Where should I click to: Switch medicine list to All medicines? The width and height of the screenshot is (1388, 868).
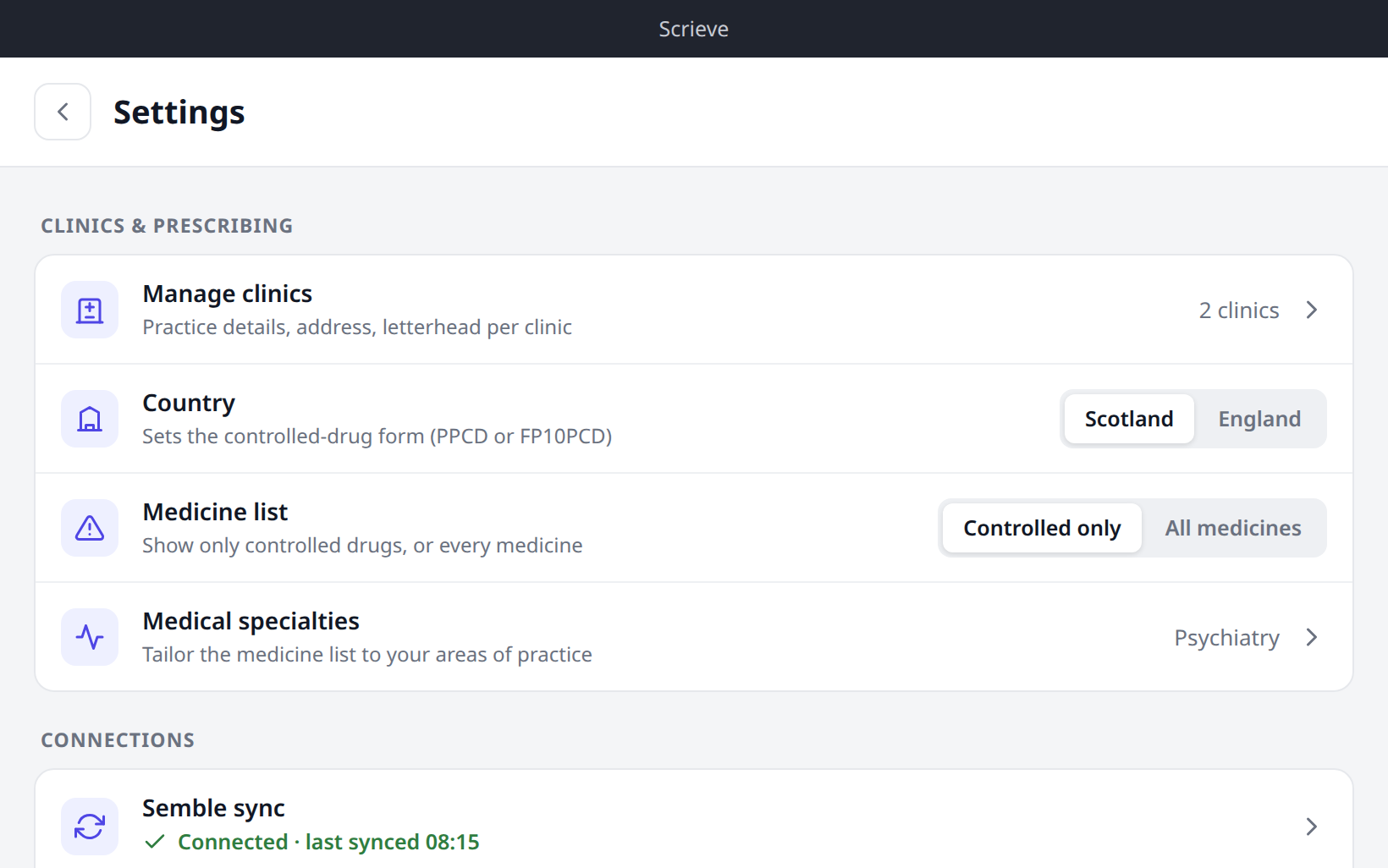[1233, 528]
